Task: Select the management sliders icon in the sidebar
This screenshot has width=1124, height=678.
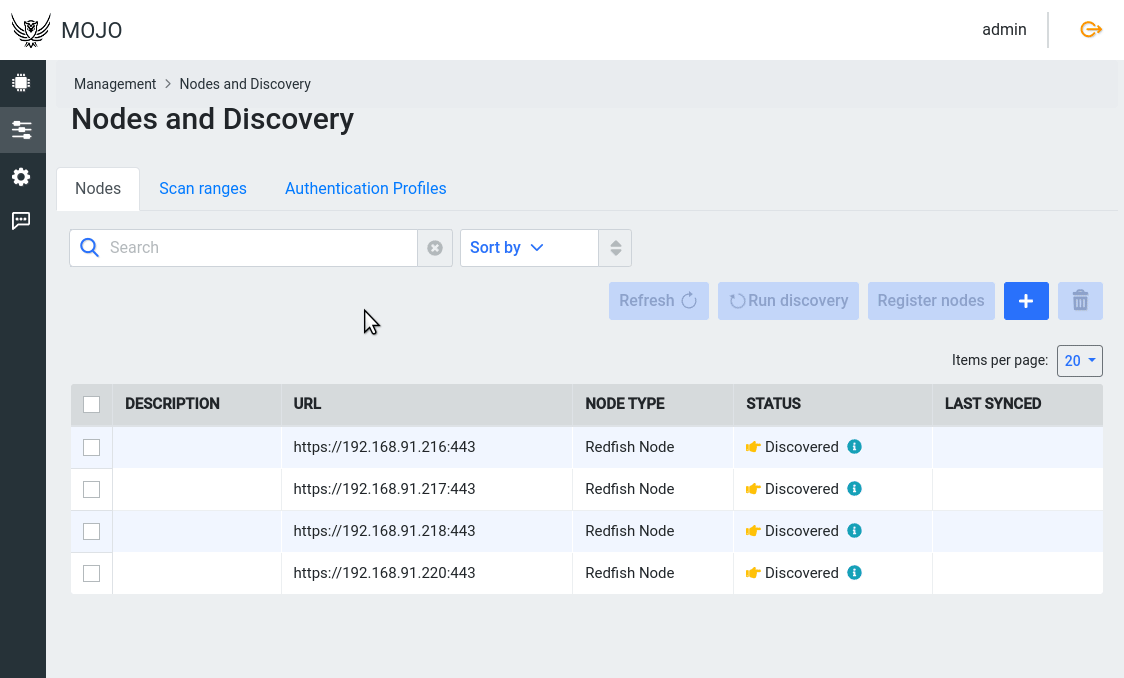Action: (21, 129)
